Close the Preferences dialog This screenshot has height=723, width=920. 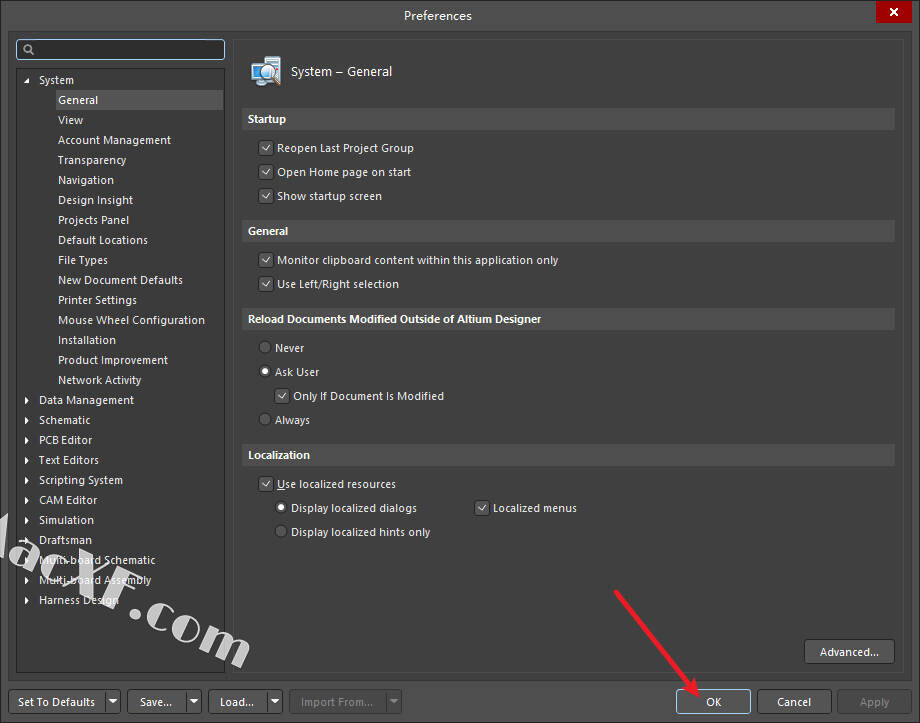click(893, 12)
